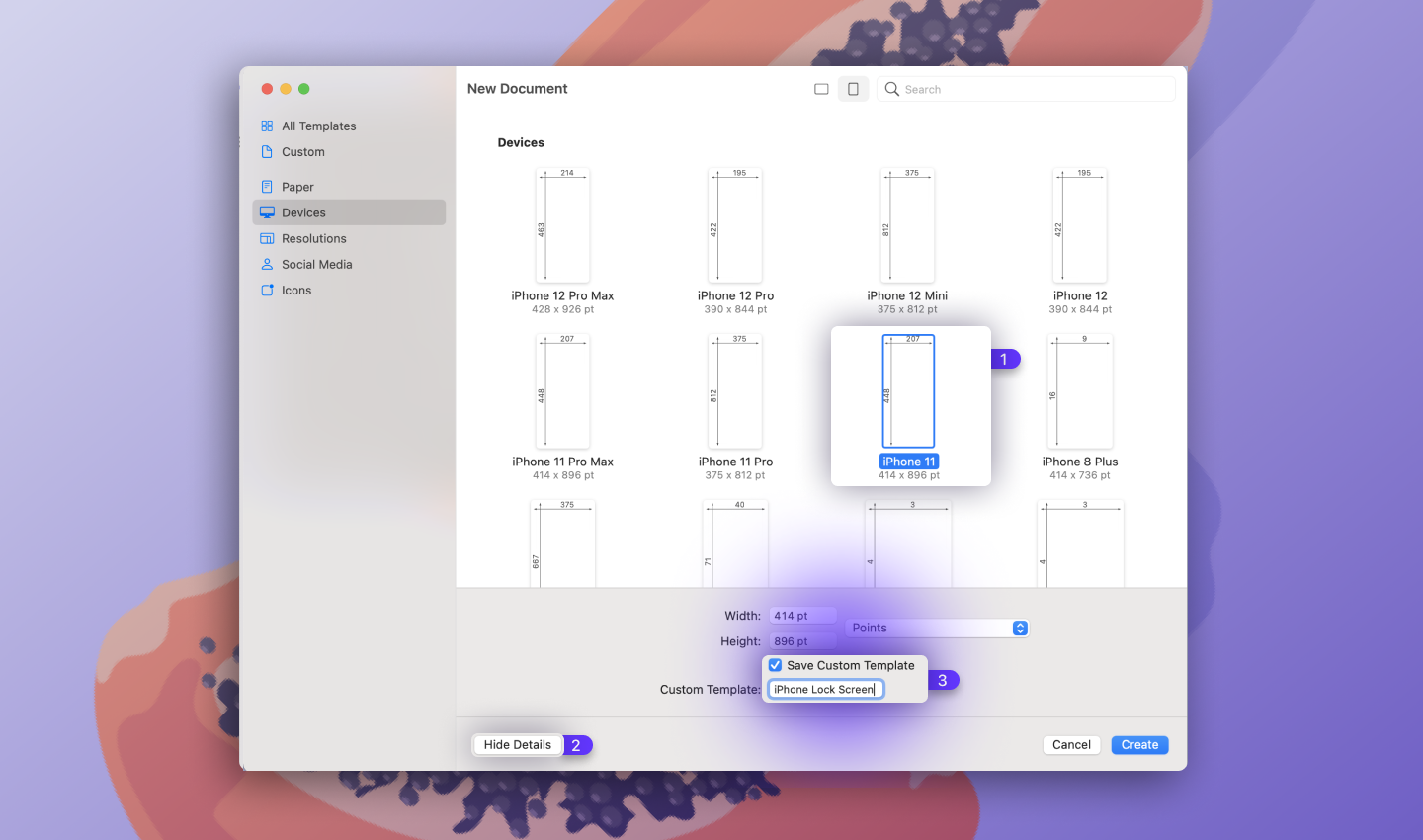Click the Paper sidebar icon
This screenshot has width=1423, height=840.
pos(267,187)
